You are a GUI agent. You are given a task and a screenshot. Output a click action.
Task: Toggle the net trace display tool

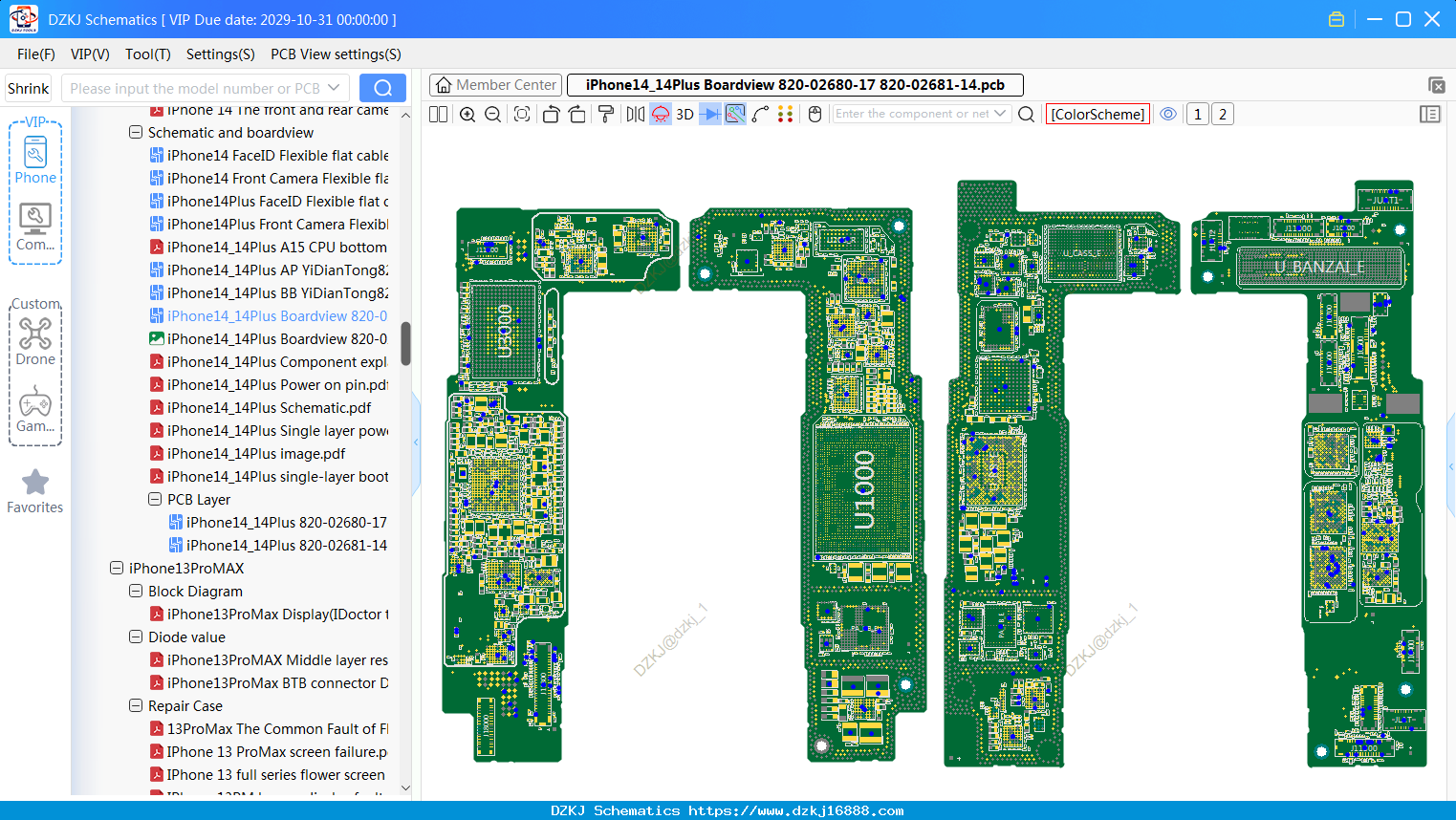pyautogui.click(x=735, y=114)
